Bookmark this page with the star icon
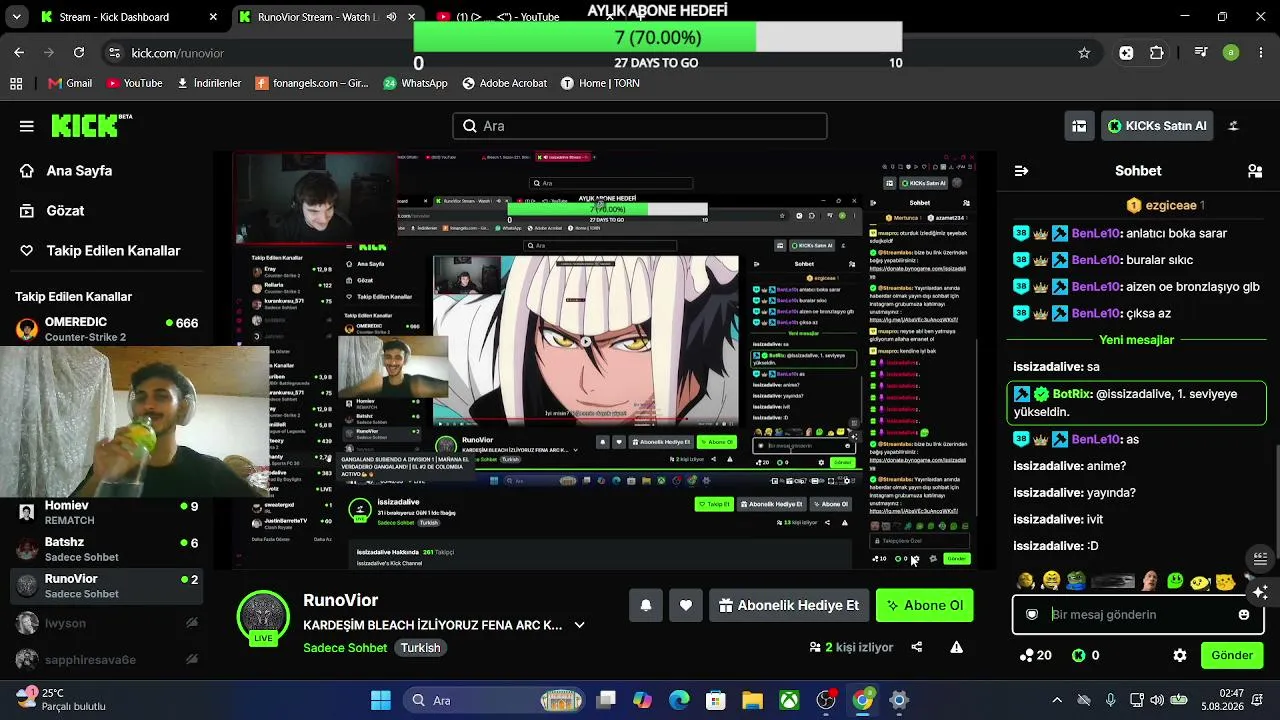This screenshot has width=1280, height=720. 1084,53
